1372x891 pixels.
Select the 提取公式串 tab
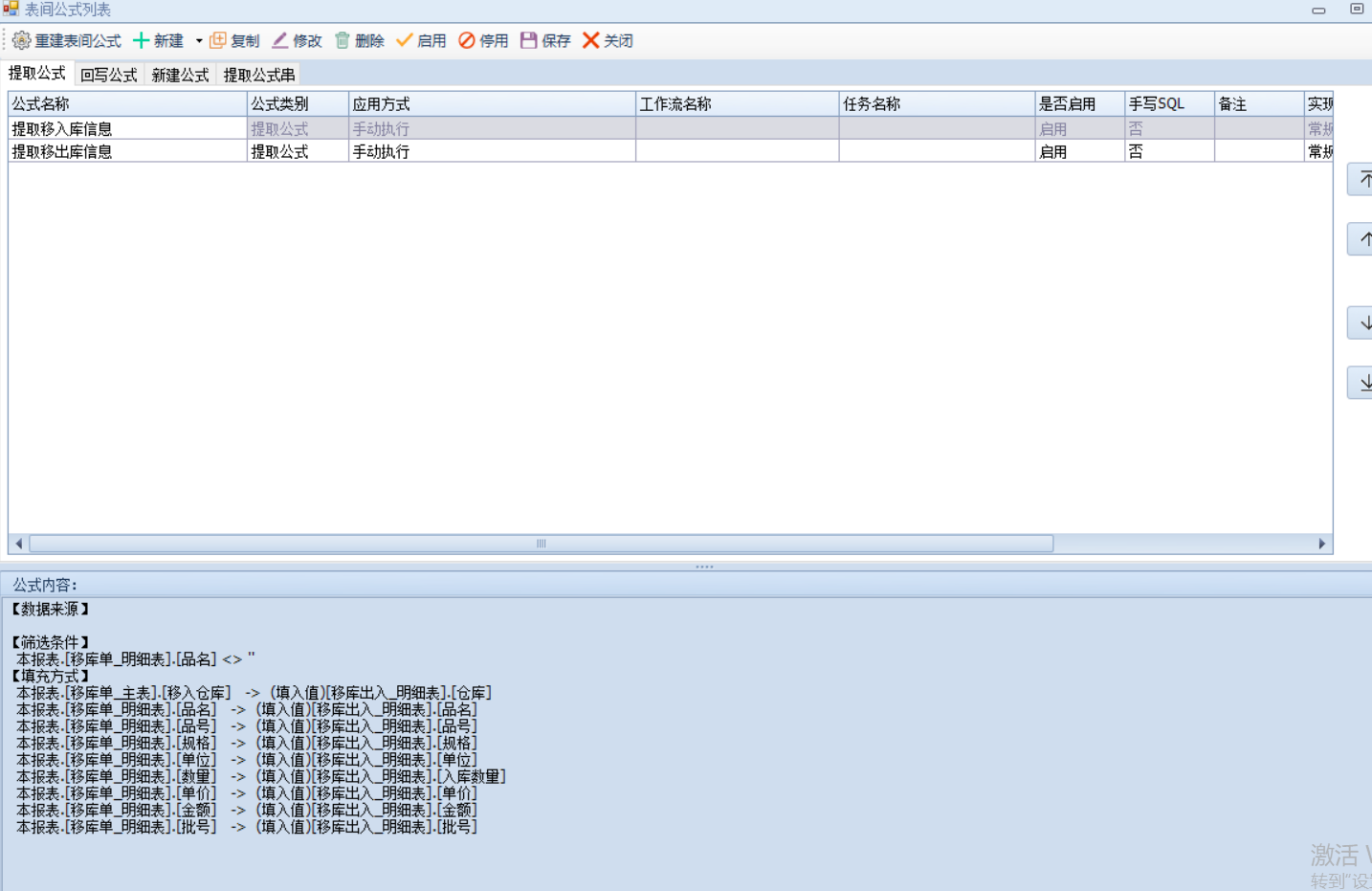[259, 75]
